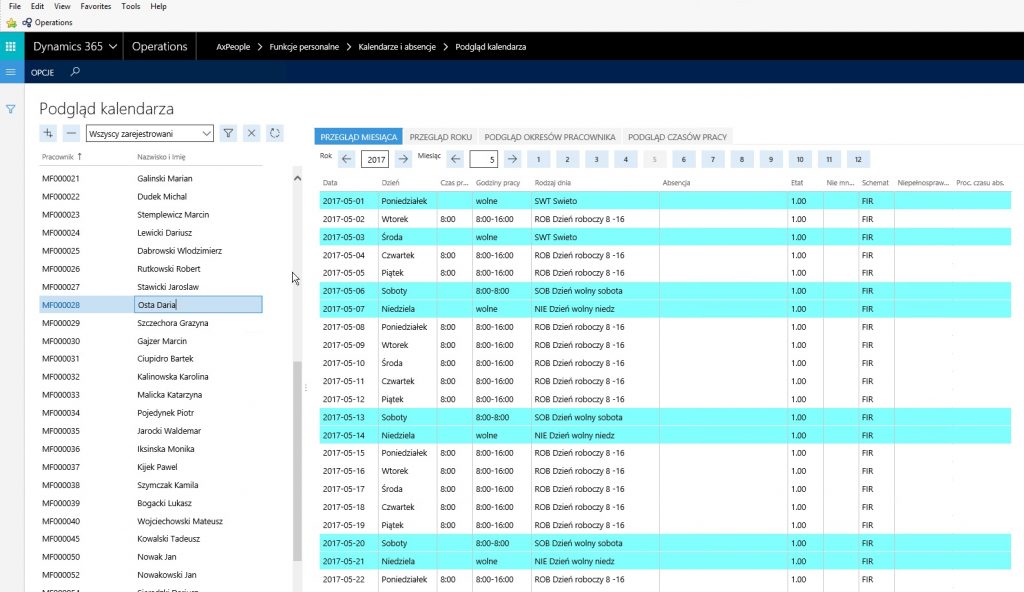Show the filter pane funnel on left edge
Image resolution: width=1024 pixels, height=592 pixels.
tap(10, 109)
